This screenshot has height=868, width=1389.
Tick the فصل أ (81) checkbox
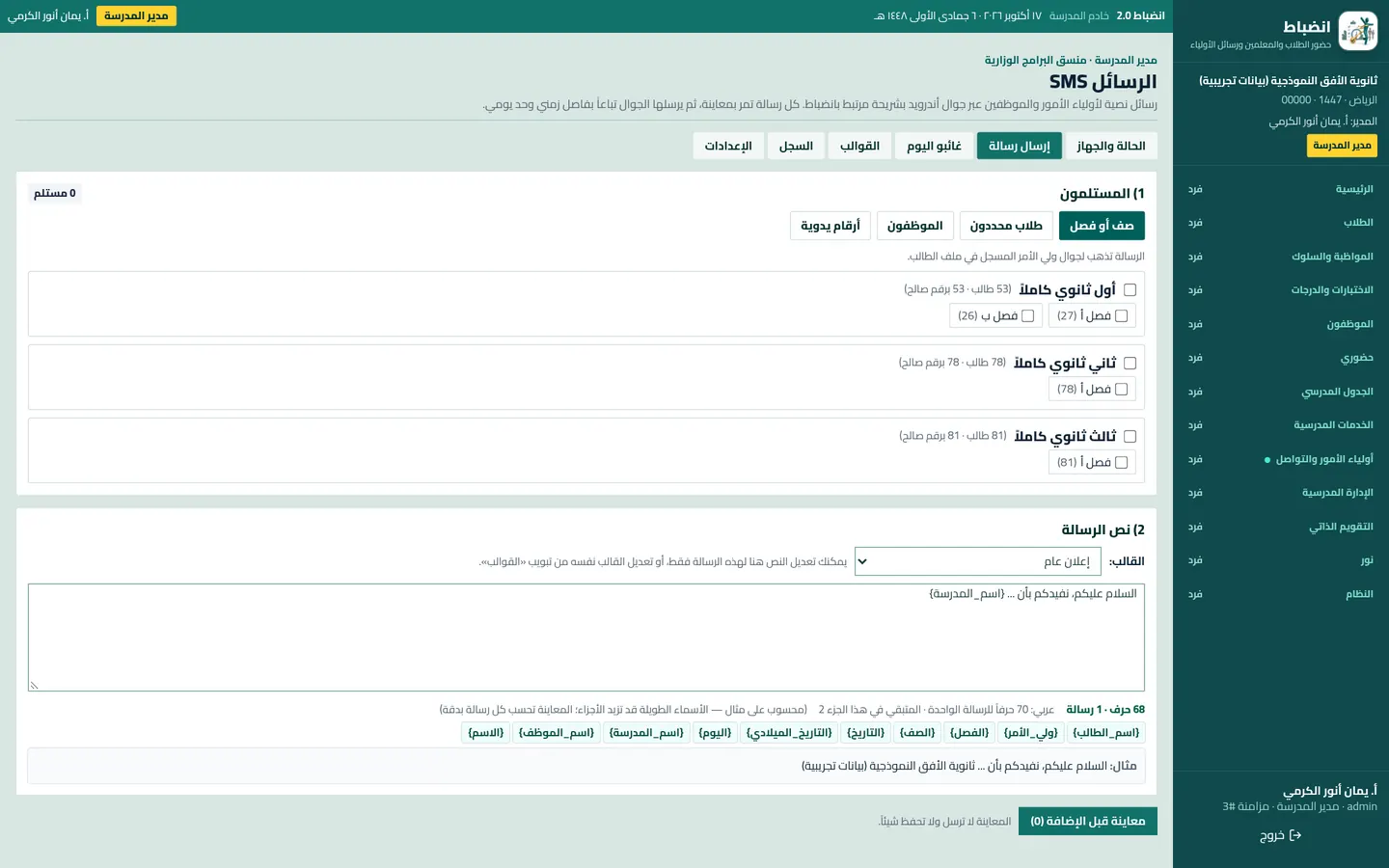pyautogui.click(x=1121, y=462)
